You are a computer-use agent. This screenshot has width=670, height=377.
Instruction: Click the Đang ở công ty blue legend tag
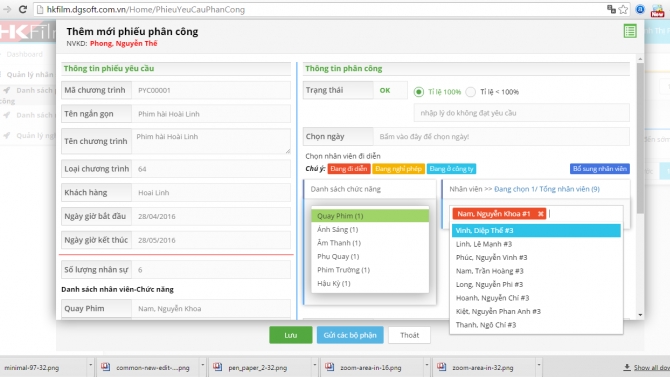[x=451, y=169]
